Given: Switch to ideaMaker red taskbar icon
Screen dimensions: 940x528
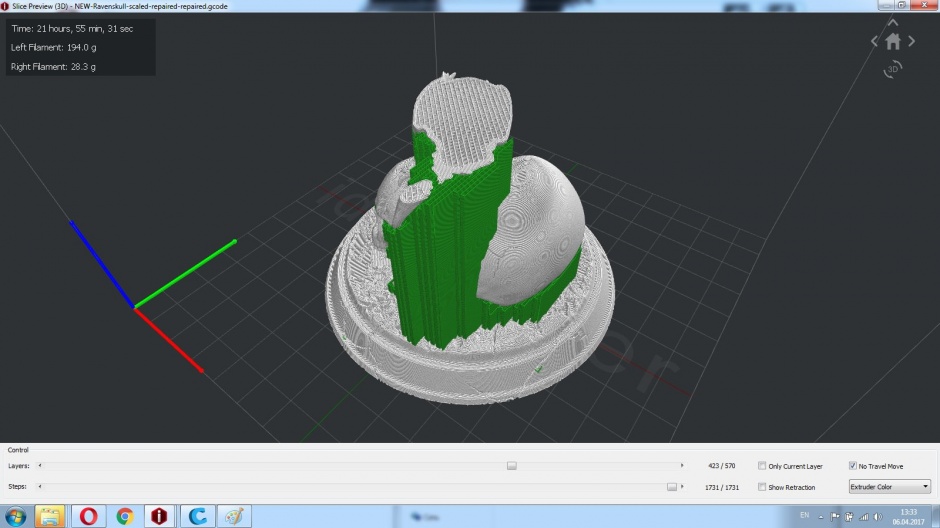Looking at the screenshot, I should tap(159, 516).
